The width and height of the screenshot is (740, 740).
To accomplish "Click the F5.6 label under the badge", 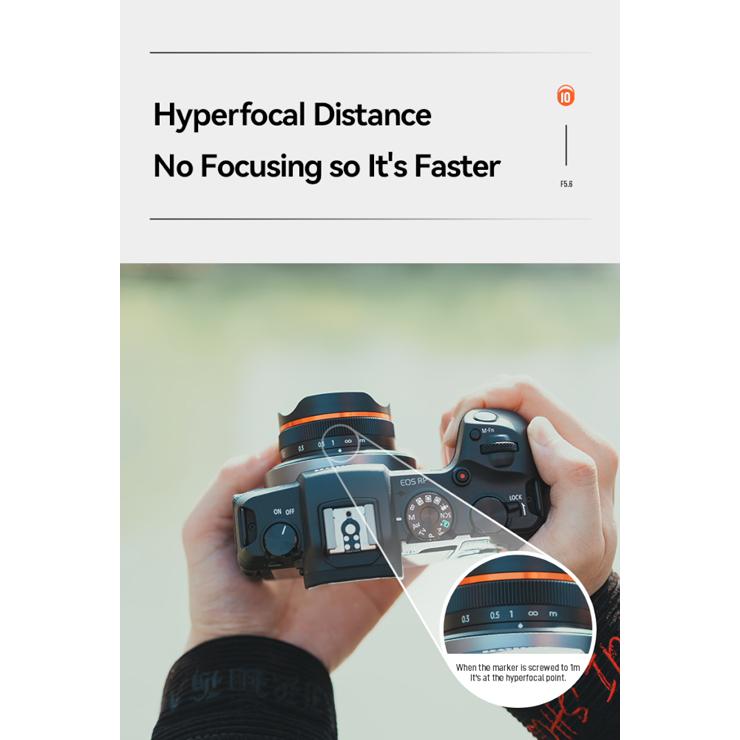I will [x=566, y=184].
